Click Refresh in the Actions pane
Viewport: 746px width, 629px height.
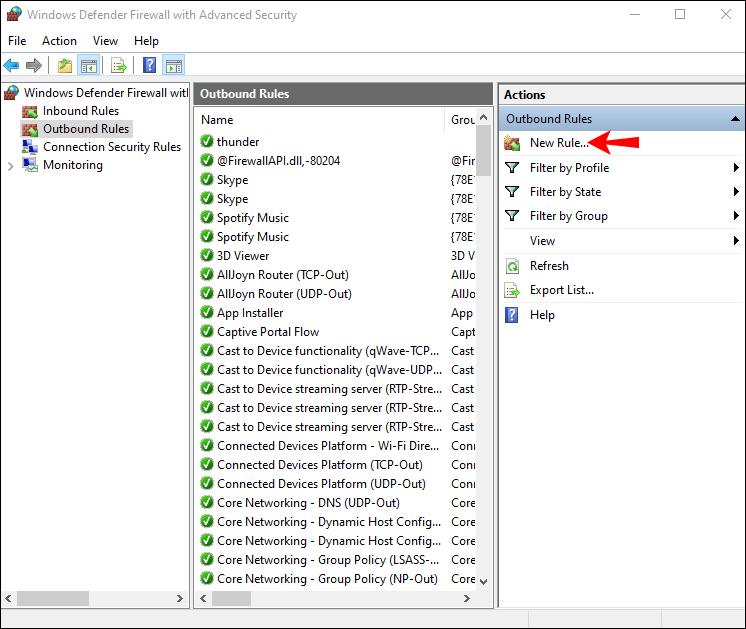coord(550,266)
